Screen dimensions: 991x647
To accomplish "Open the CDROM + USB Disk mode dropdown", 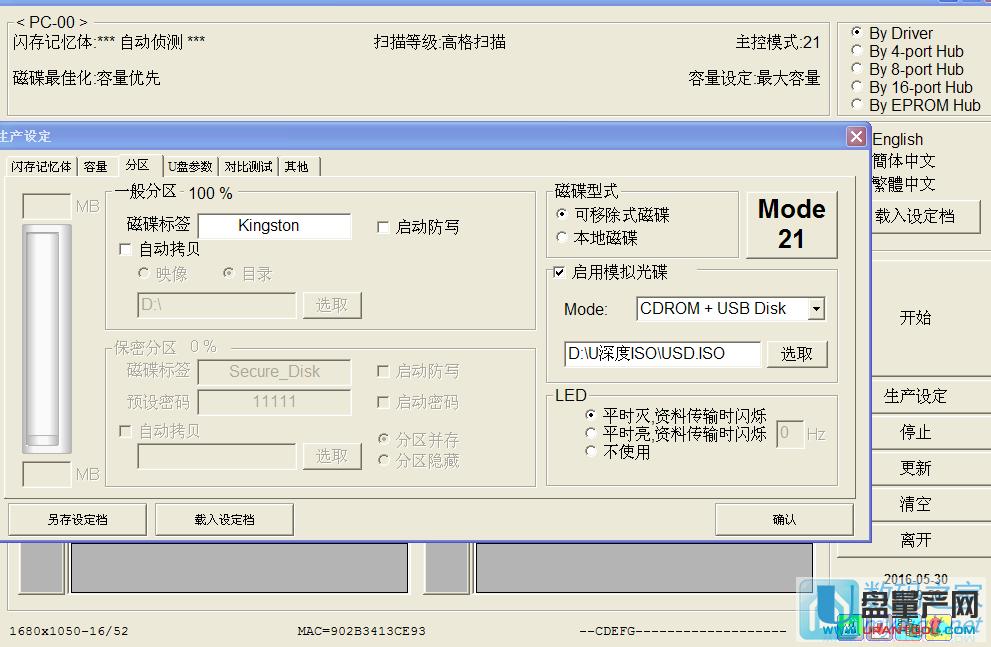I will pos(818,309).
